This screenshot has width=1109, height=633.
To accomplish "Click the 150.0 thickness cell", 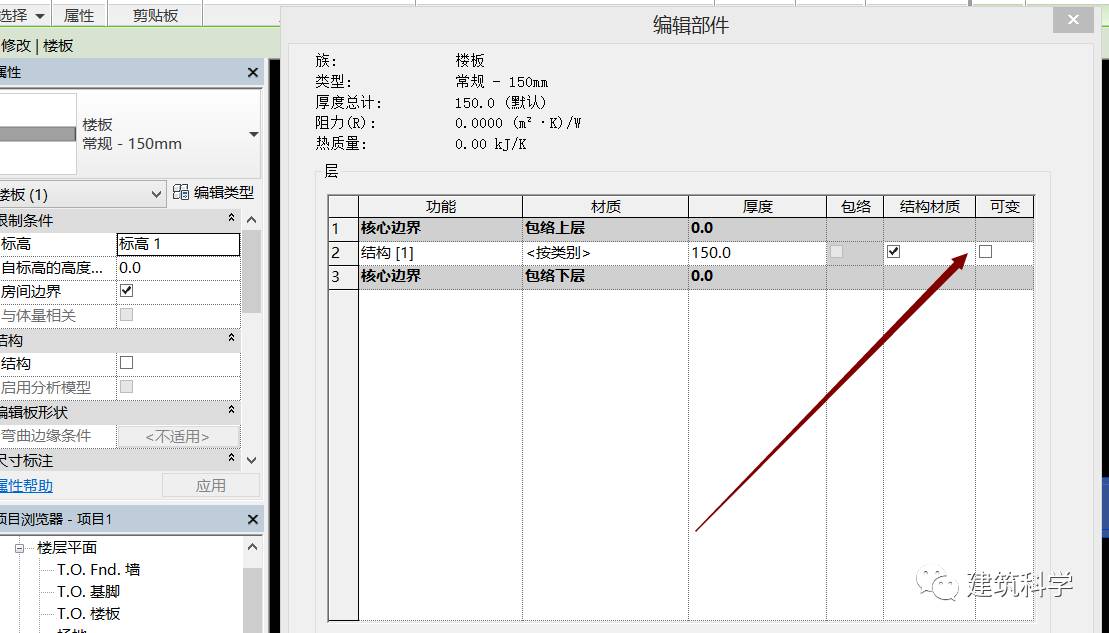I will click(x=757, y=252).
